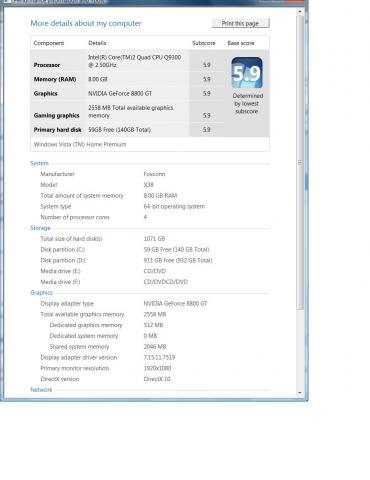This screenshot has width=370, height=480.
Task: Click the '8.00 GB' memory details cell
Action: click(98, 79)
